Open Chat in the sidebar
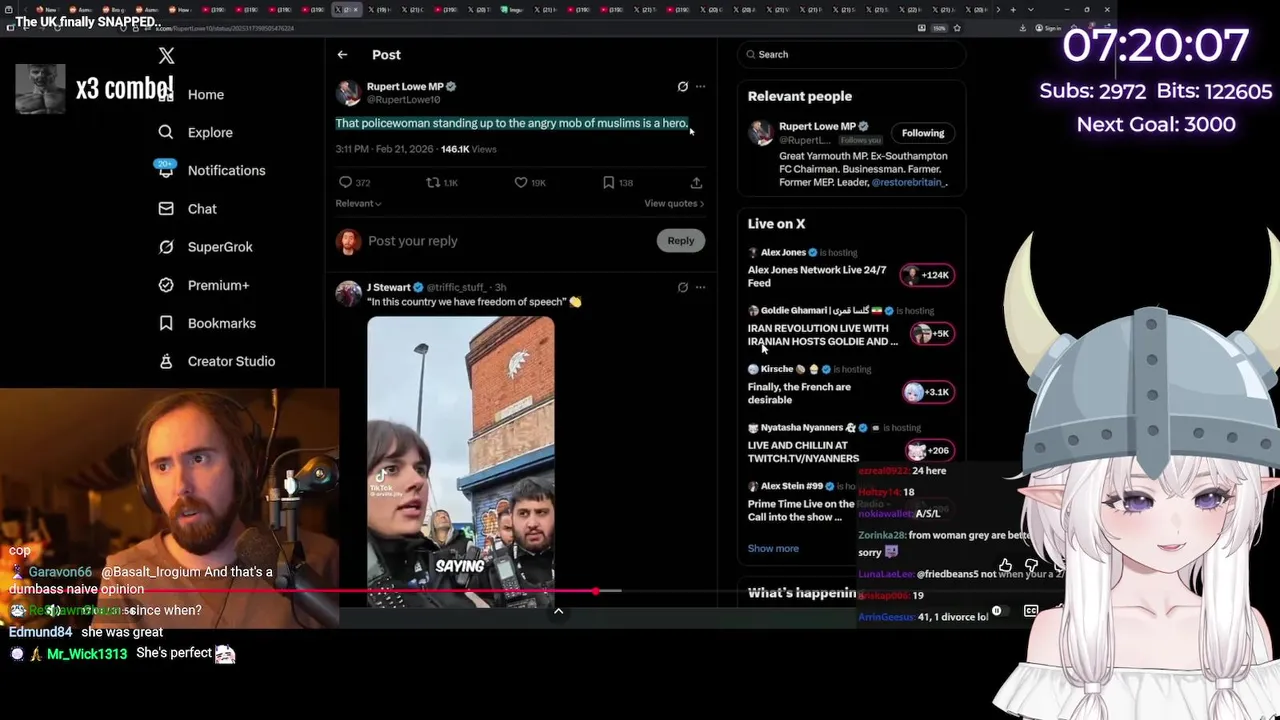1280x720 pixels. click(187, 209)
